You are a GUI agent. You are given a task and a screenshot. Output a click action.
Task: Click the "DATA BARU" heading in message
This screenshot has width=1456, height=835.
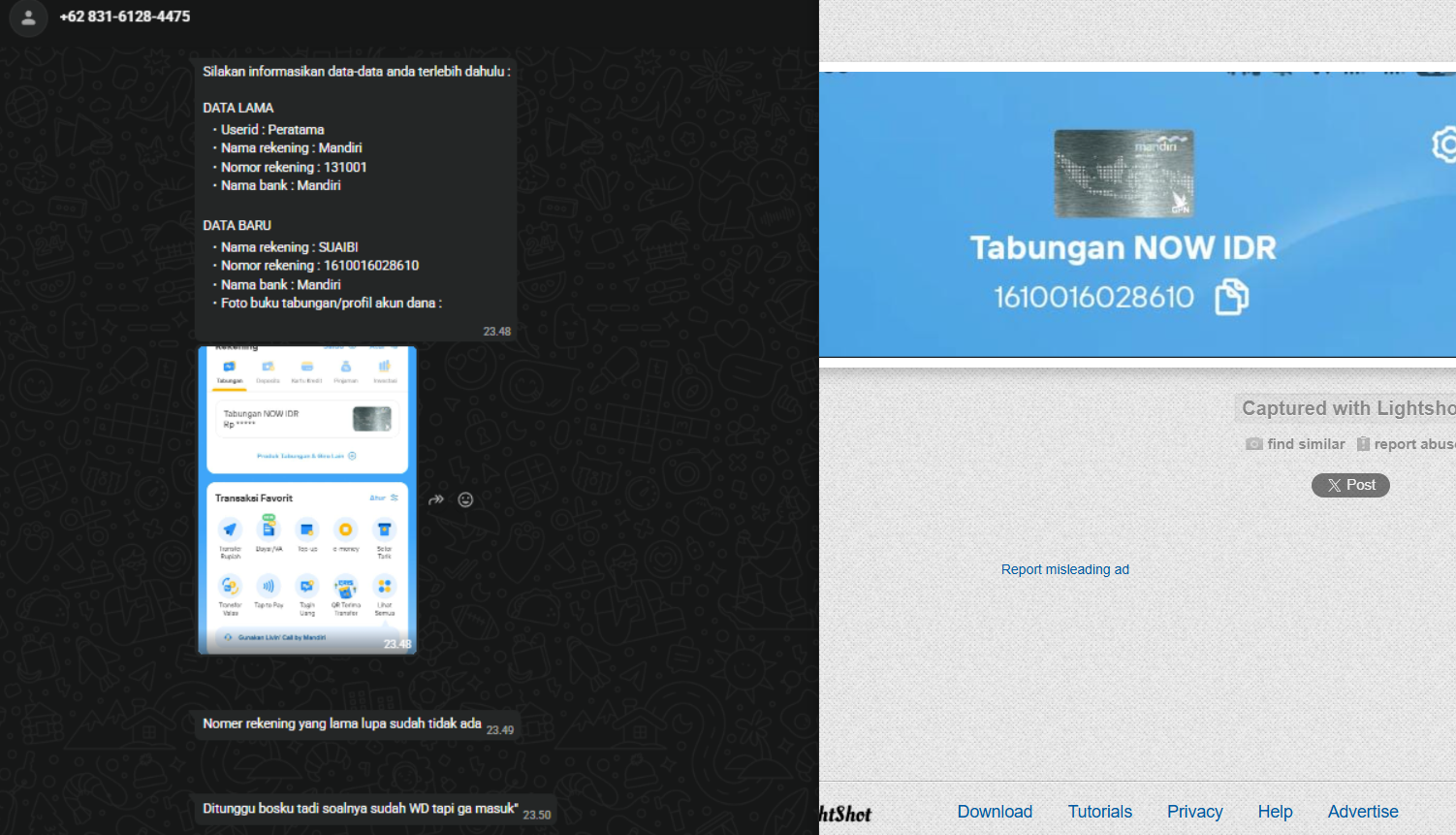(x=237, y=225)
